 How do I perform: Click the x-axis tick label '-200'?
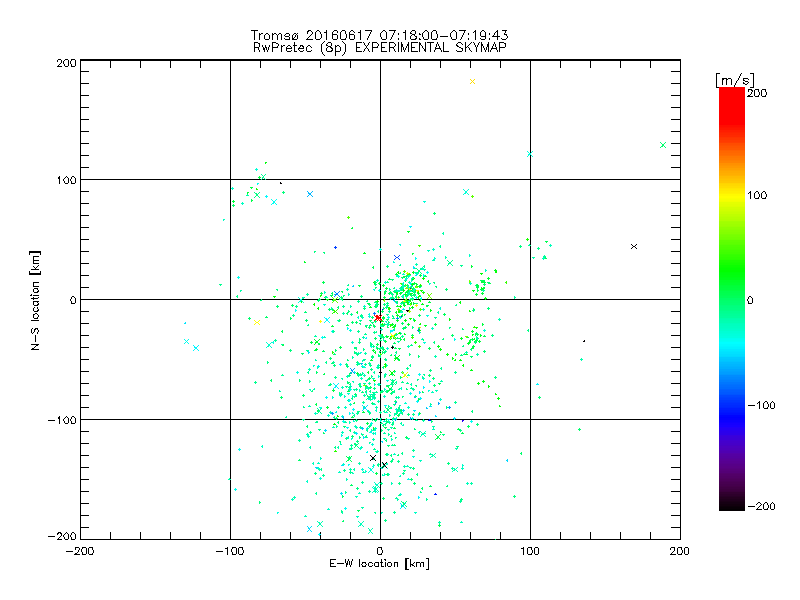(80, 552)
